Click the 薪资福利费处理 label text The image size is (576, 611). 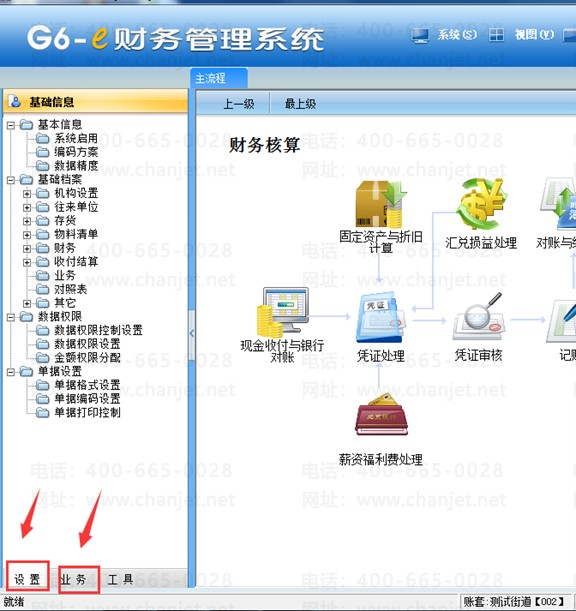pyautogui.click(x=381, y=459)
